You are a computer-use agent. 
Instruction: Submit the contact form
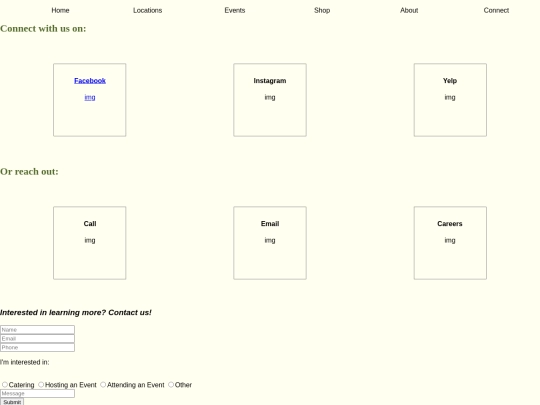click(12, 402)
